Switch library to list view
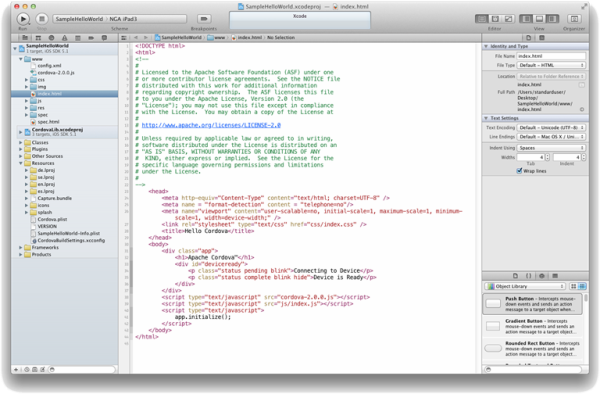Image resolution: width=600 pixels, height=394 pixels. click(x=582, y=286)
